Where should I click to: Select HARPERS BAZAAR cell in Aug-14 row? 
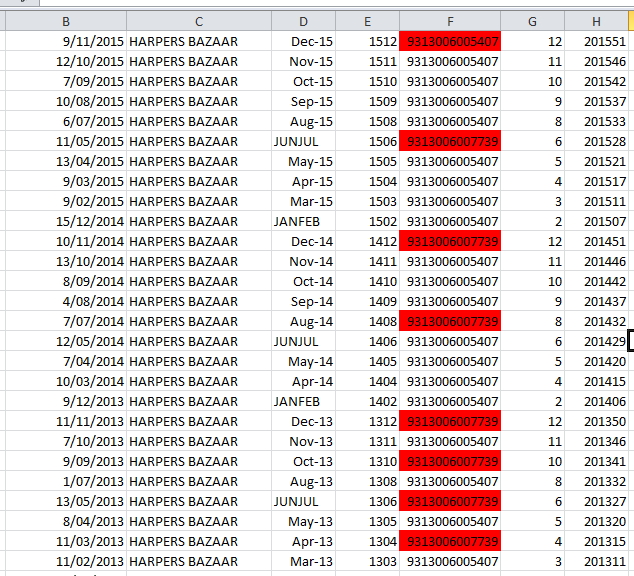tap(199, 321)
